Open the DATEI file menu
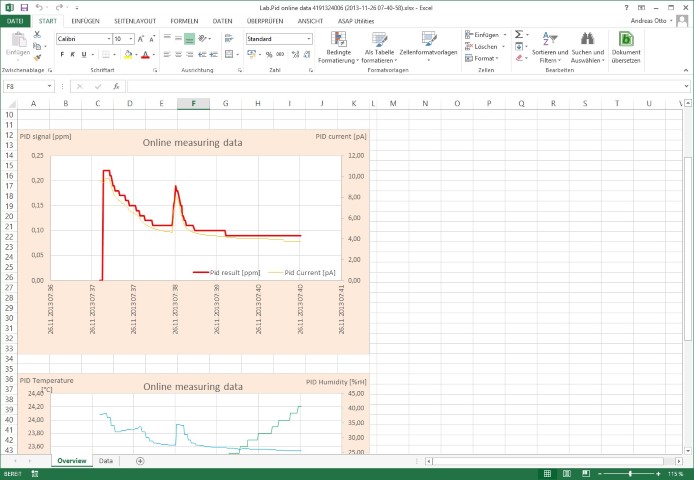Viewport: 694px width, 480px height. (x=16, y=20)
